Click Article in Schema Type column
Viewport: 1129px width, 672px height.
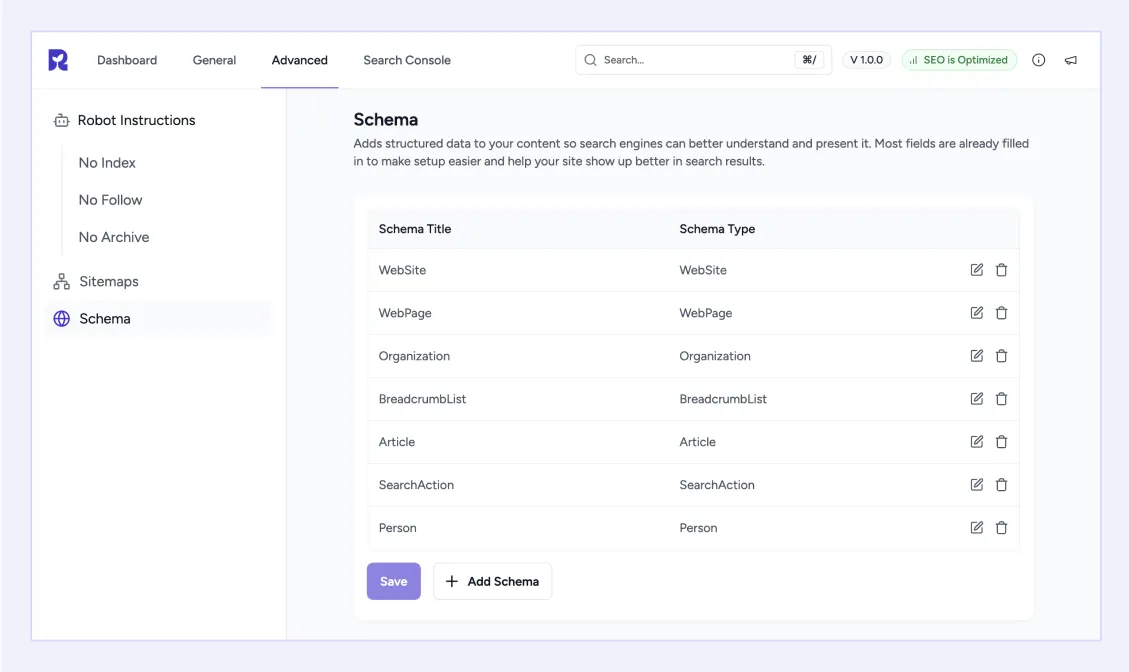[698, 442]
